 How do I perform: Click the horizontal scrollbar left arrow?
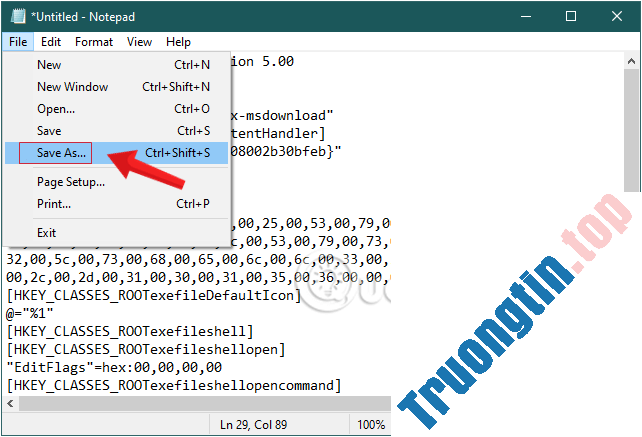point(9,404)
